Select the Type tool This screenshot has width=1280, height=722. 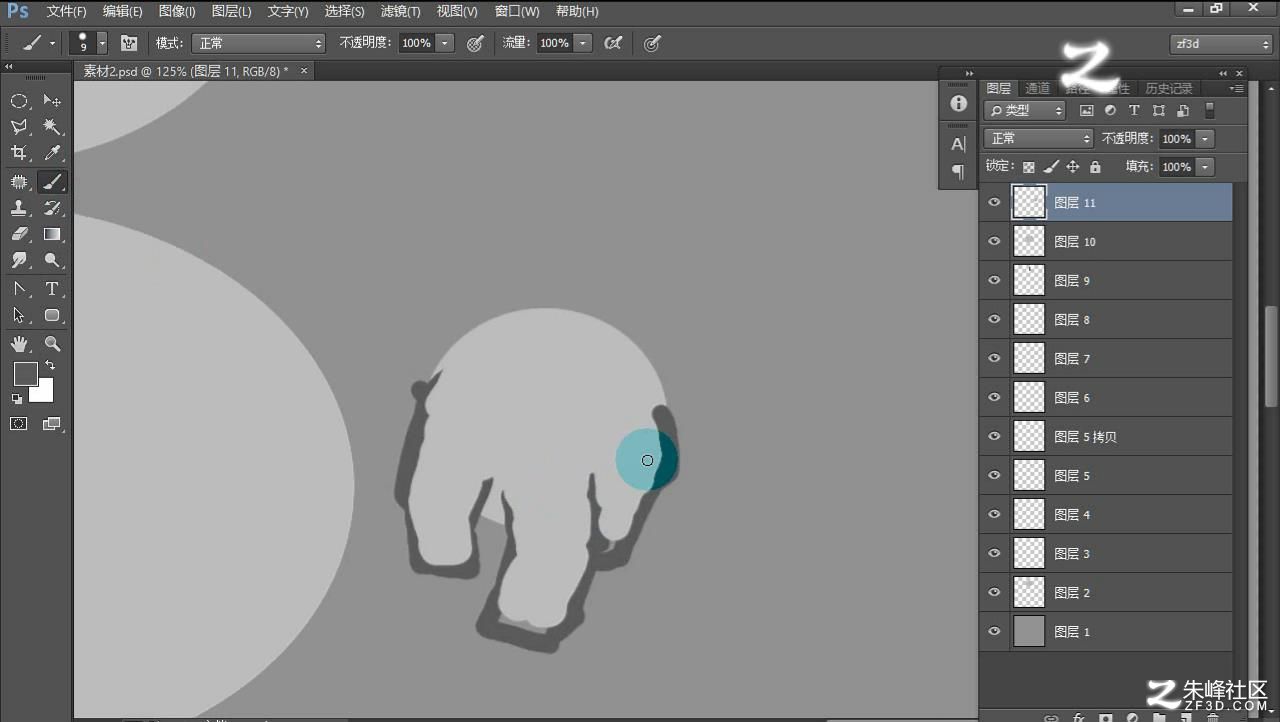(x=52, y=289)
